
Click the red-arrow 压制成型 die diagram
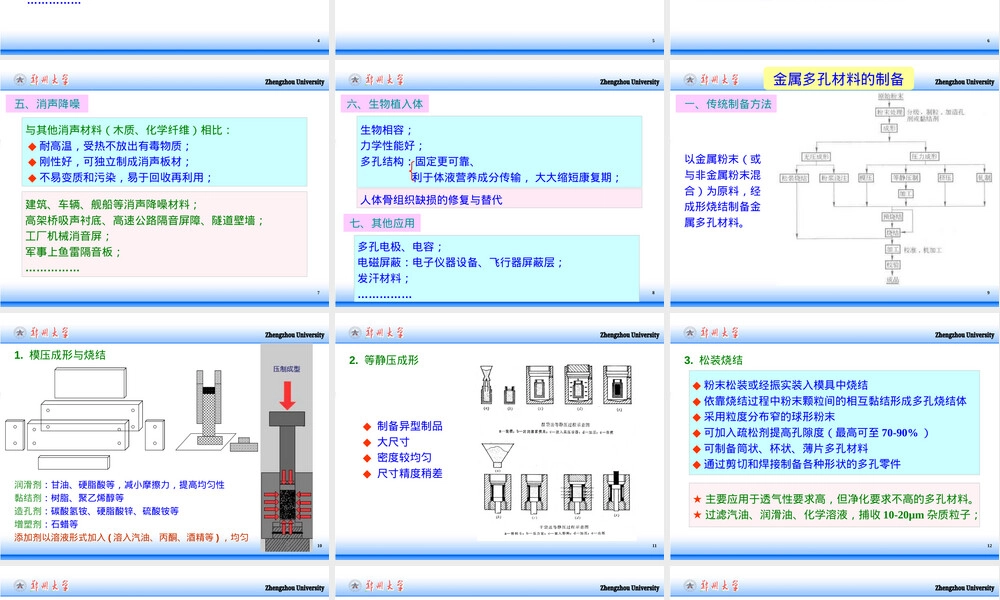286,448
